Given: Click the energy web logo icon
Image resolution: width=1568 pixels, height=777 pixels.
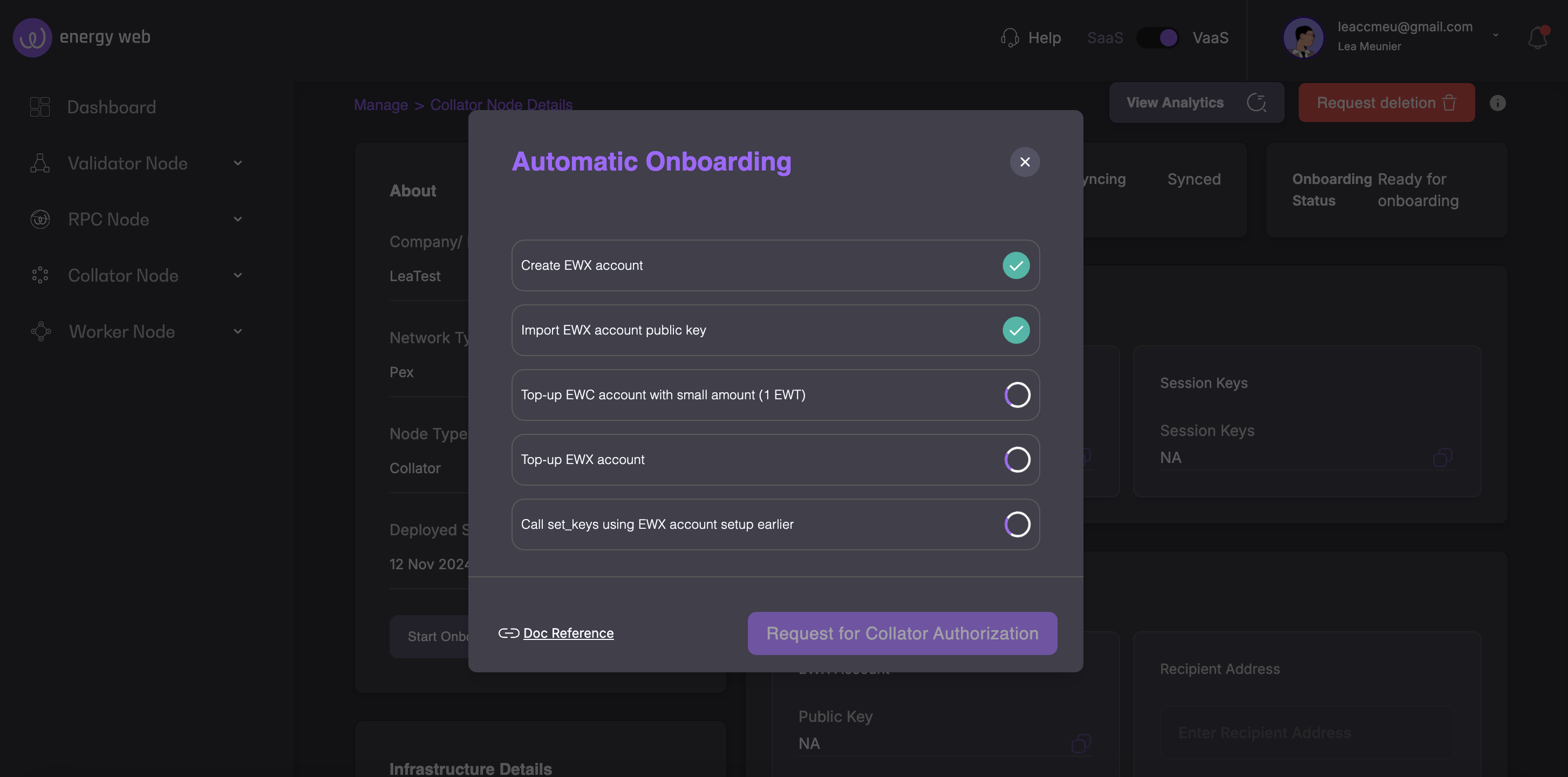Looking at the screenshot, I should tap(32, 37).
